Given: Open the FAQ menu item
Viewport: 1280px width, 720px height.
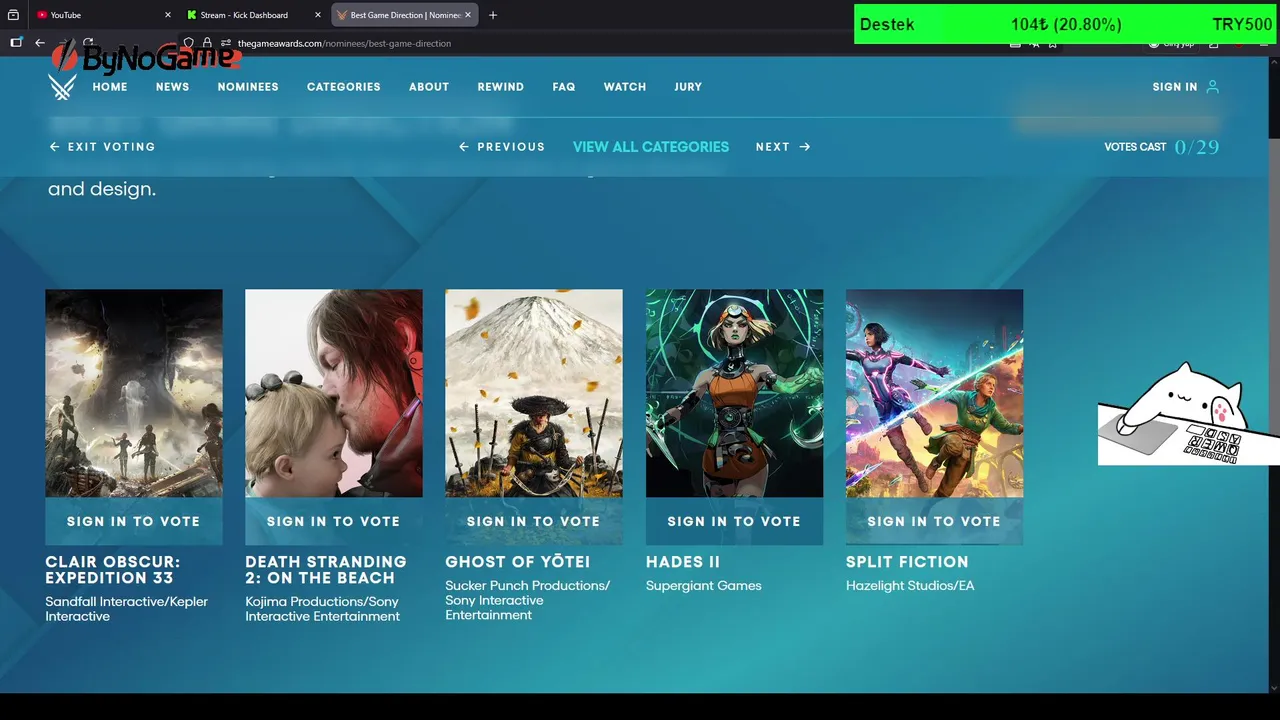Looking at the screenshot, I should click(564, 87).
